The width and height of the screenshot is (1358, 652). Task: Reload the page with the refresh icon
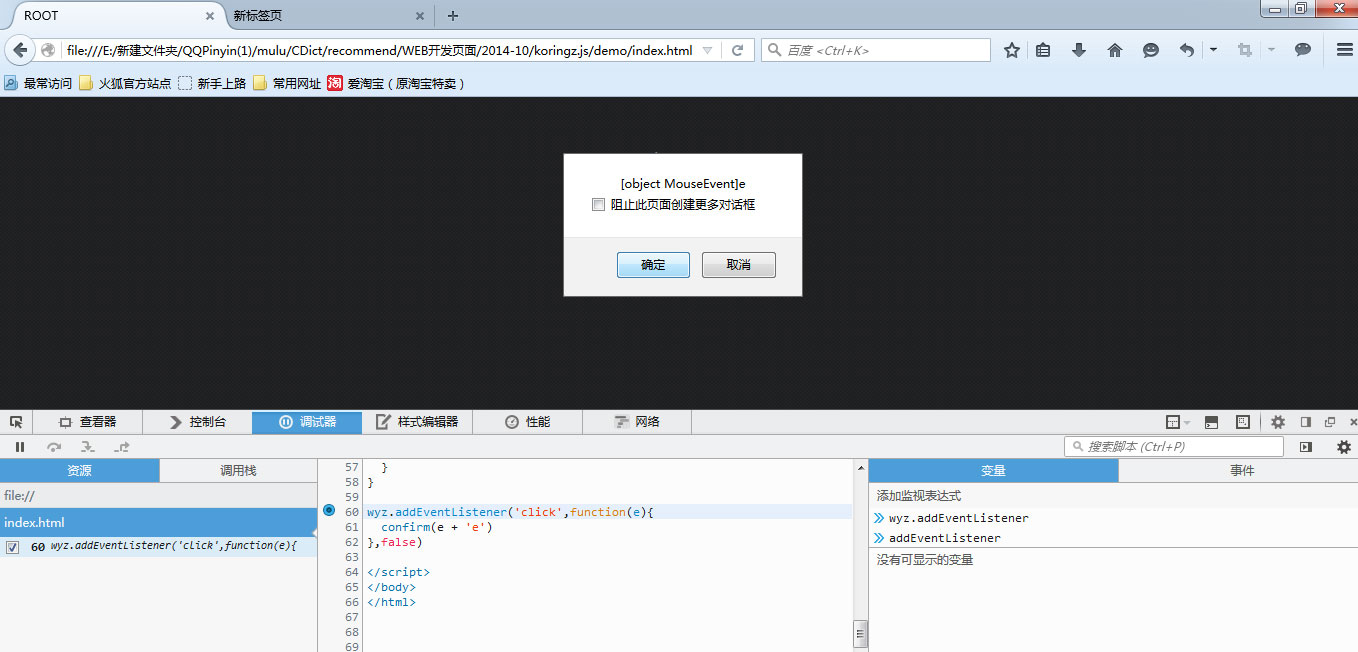tap(737, 50)
